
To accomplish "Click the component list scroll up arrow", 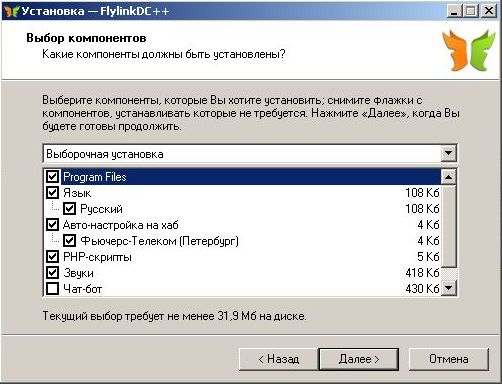I will pos(448,177).
